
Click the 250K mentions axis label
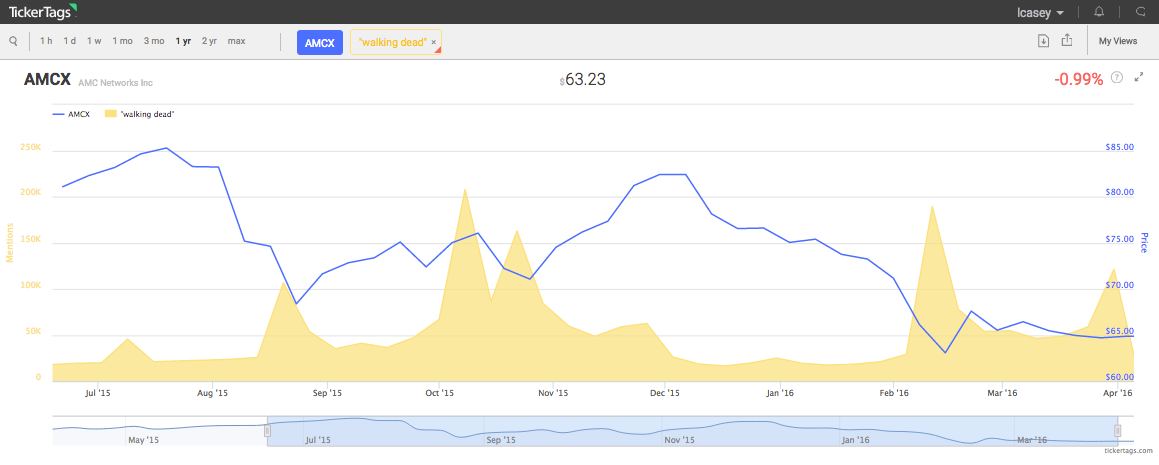click(32, 147)
